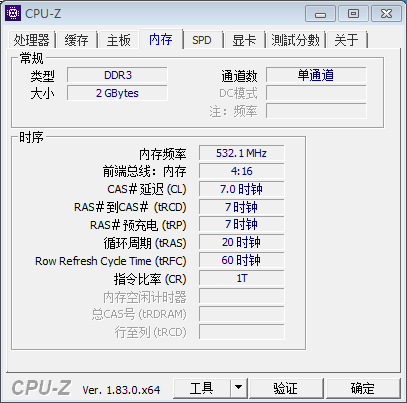407x403 pixels.
Task: Select the 532.1 MHz frequency value
Action: [x=242, y=153]
